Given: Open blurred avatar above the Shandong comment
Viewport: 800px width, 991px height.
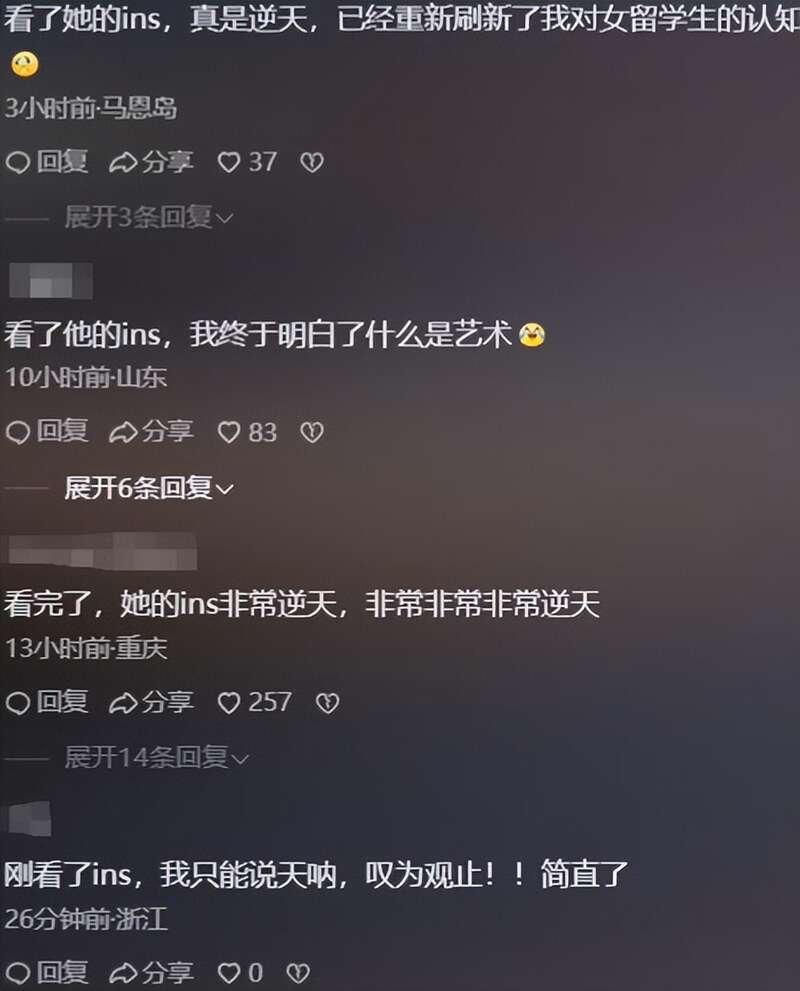Looking at the screenshot, I should 51,281.
